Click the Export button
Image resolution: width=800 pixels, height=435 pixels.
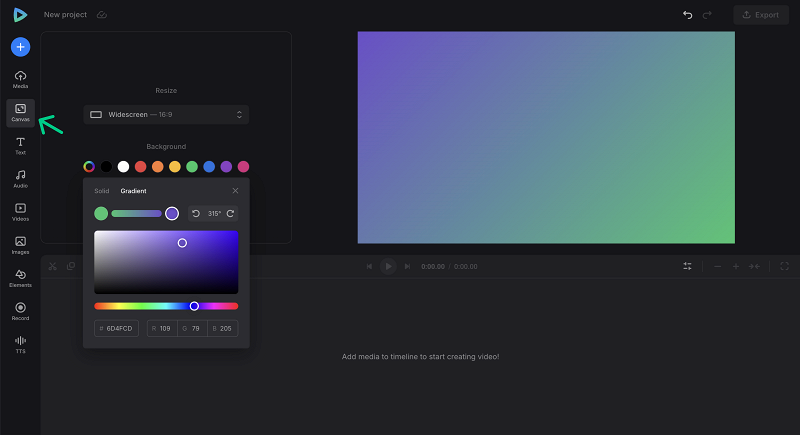coord(761,15)
